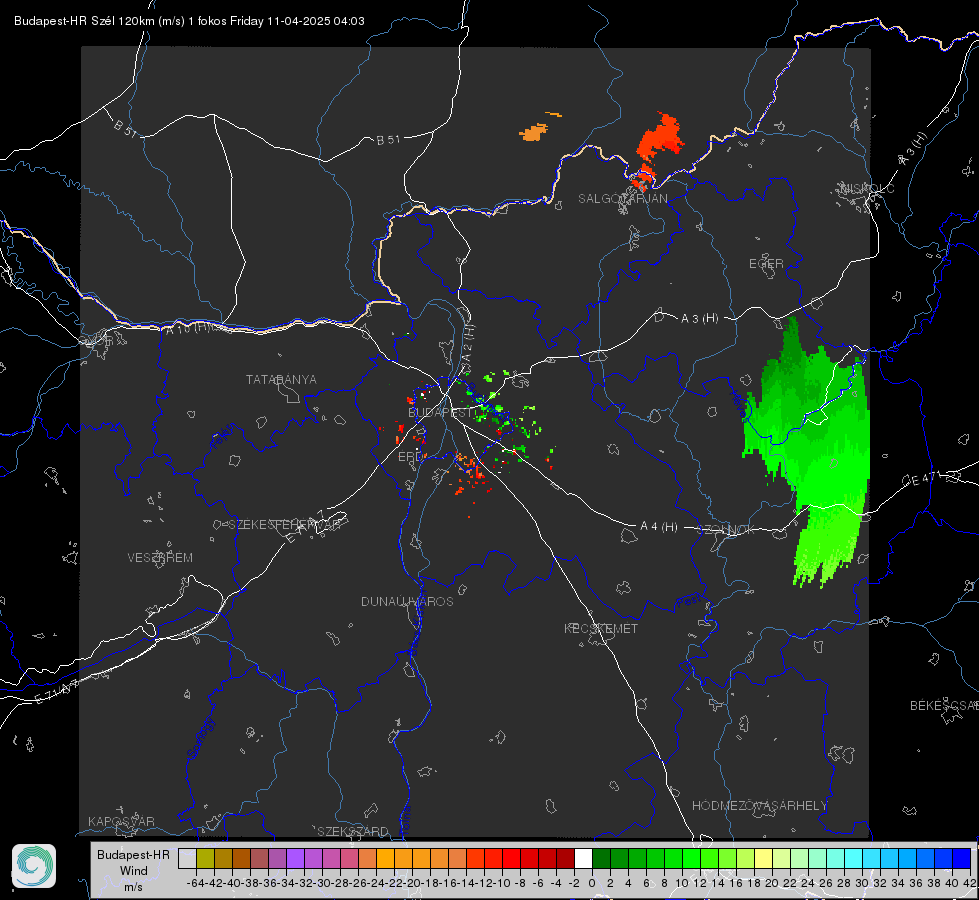
Task: Click the SZOLNOK city label
Action: tap(726, 530)
